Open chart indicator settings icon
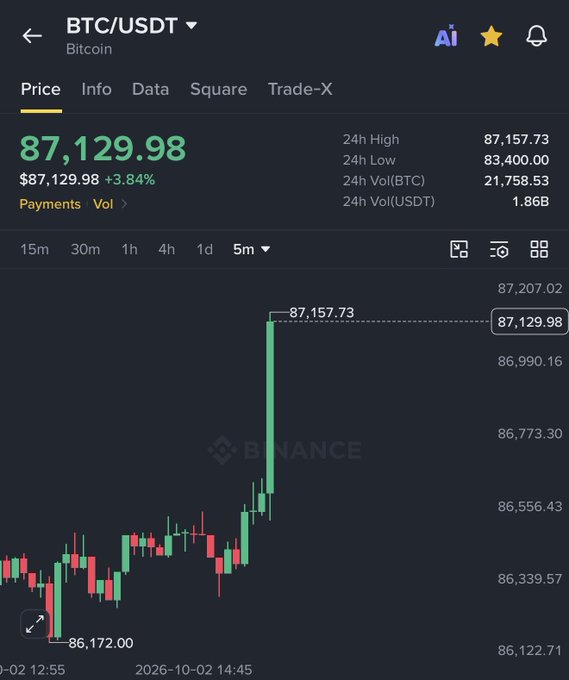The image size is (569, 680). 499,249
